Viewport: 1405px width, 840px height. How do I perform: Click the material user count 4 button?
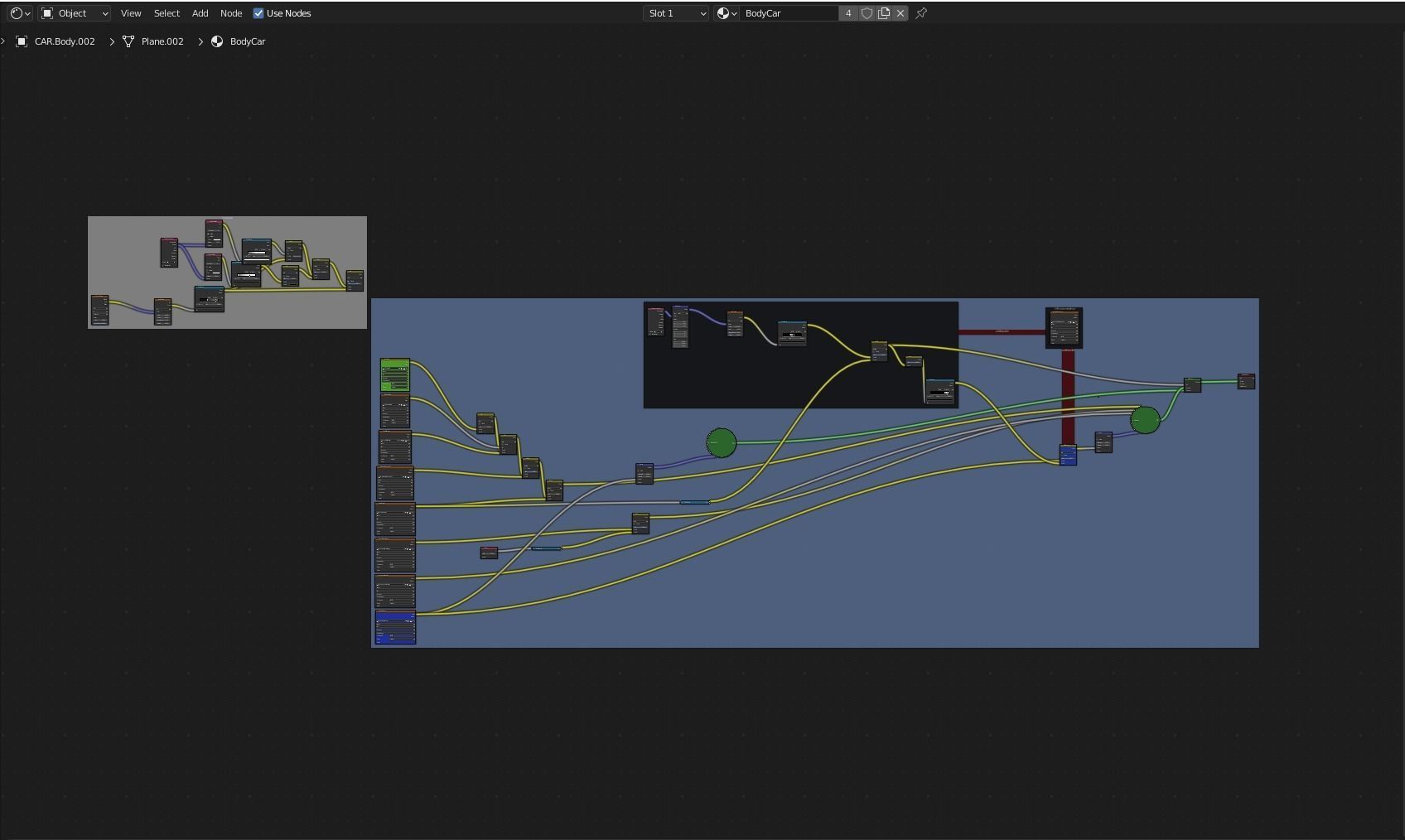click(848, 13)
